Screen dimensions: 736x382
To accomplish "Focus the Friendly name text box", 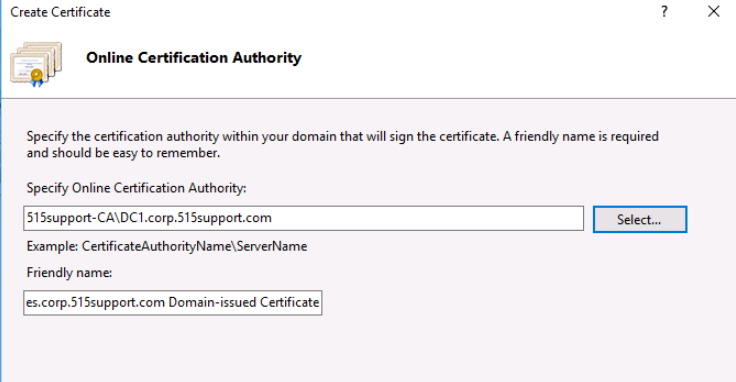I will tap(173, 303).
